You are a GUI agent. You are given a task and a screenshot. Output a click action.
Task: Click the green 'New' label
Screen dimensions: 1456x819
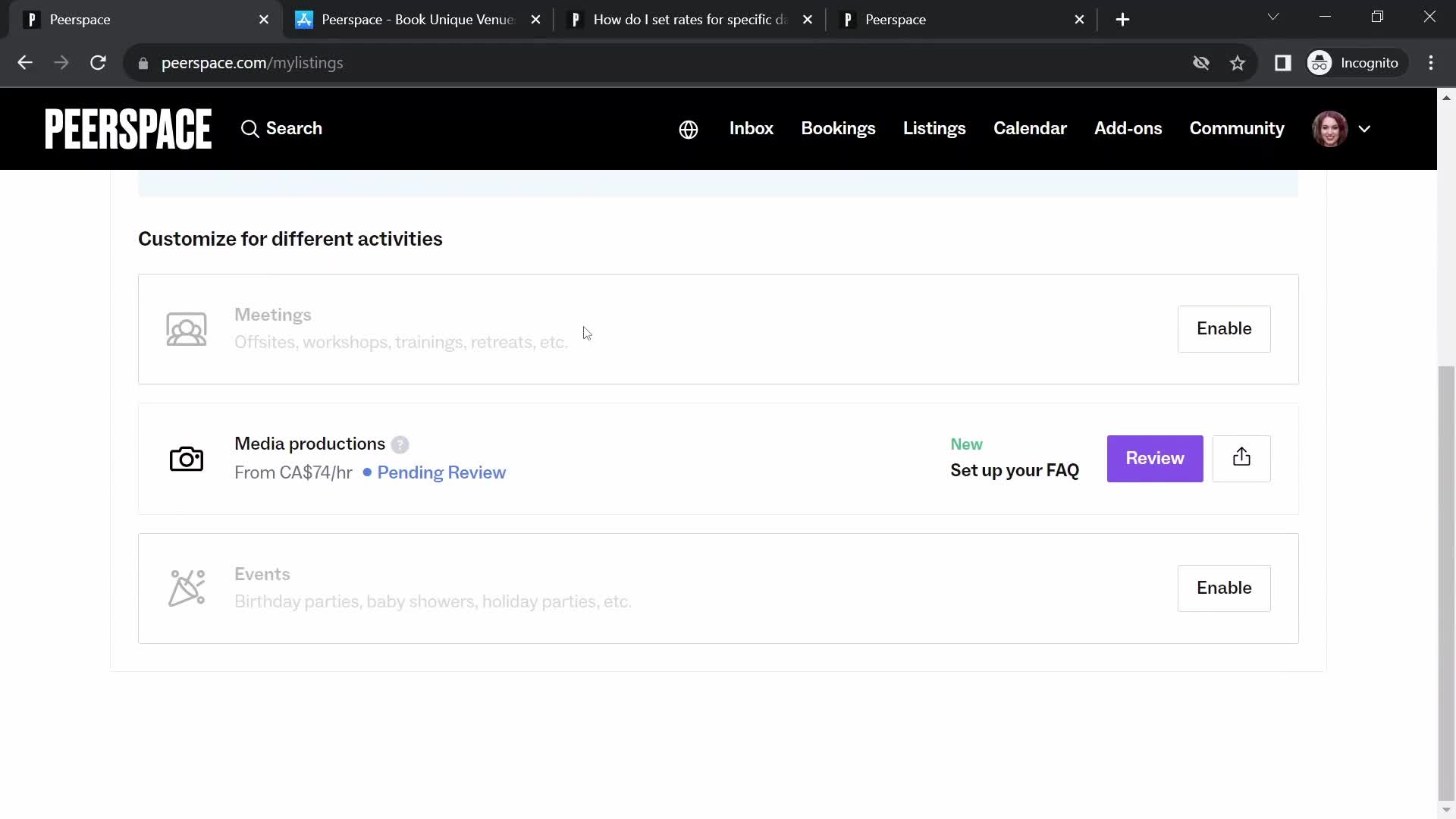tap(966, 444)
